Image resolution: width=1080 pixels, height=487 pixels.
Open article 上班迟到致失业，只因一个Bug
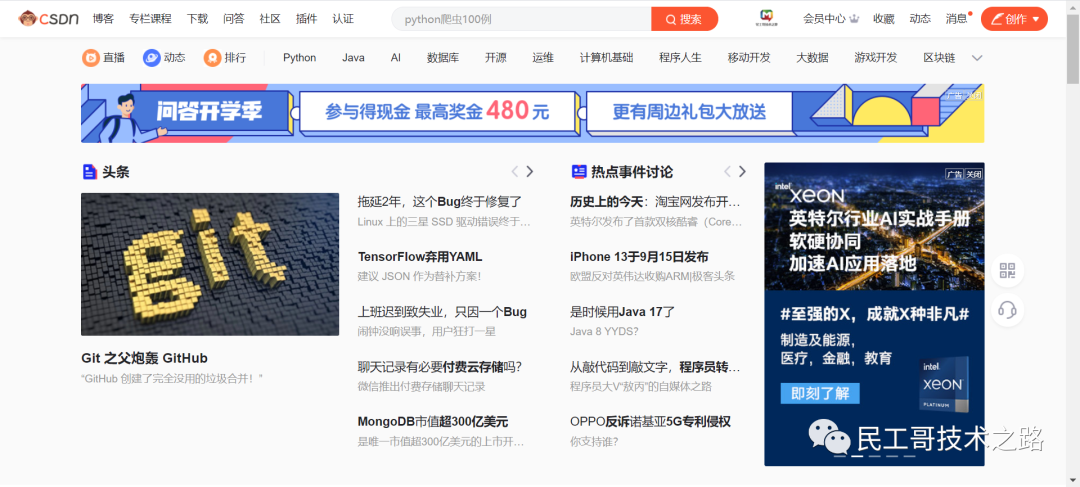[442, 312]
